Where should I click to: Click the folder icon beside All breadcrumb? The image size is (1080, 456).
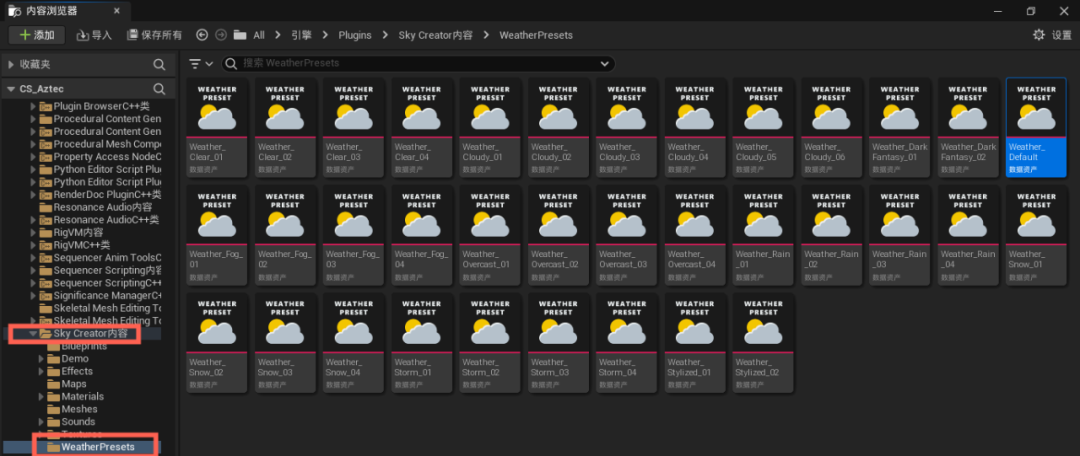point(240,35)
